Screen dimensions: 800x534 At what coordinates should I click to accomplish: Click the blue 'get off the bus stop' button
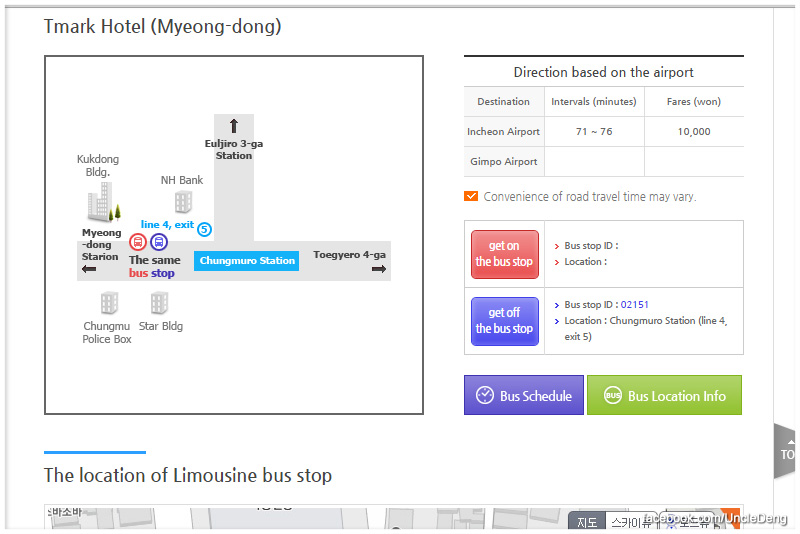(x=504, y=321)
